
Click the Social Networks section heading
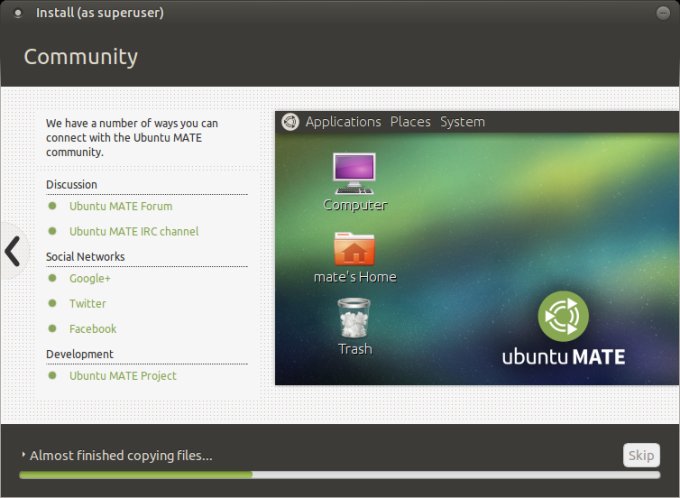point(85,257)
